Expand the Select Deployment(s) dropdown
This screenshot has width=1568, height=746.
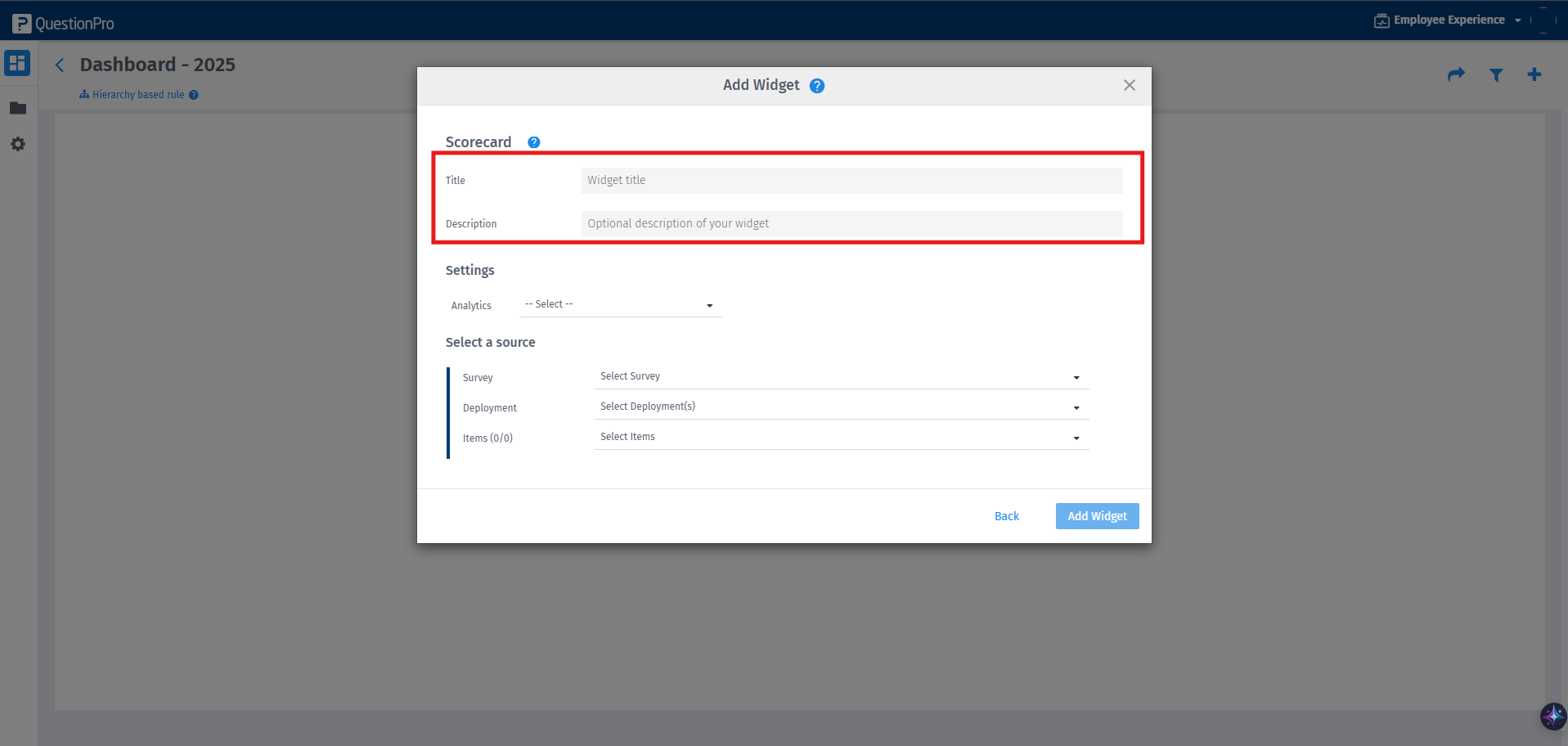click(840, 406)
